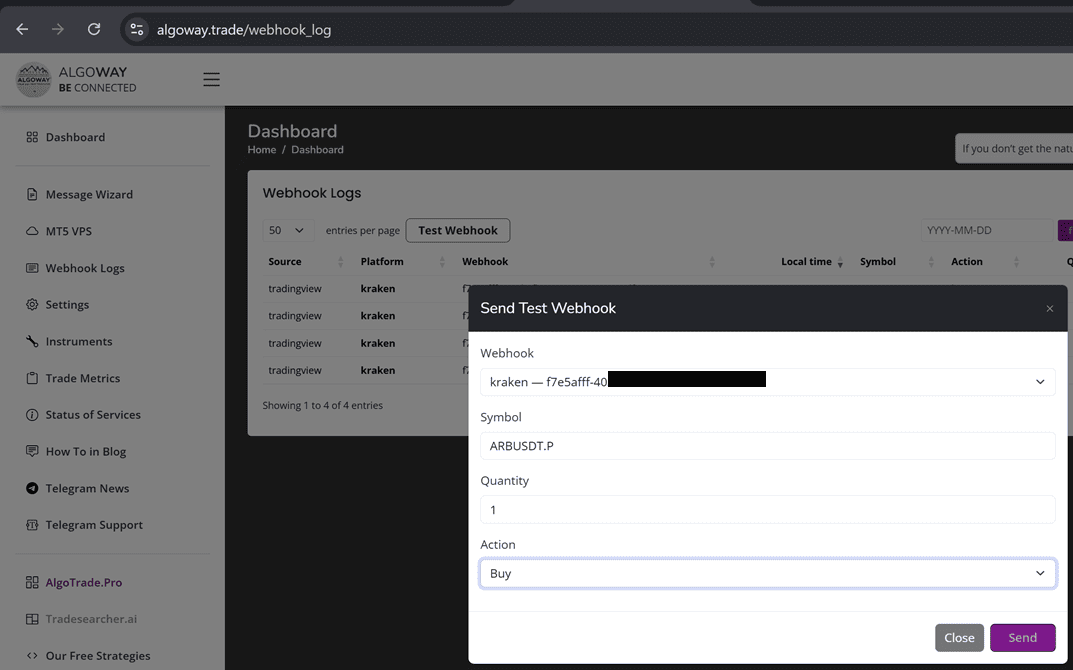The width and height of the screenshot is (1073, 670).
Task: Open the Action dropdown showing Buy
Action: click(768, 574)
